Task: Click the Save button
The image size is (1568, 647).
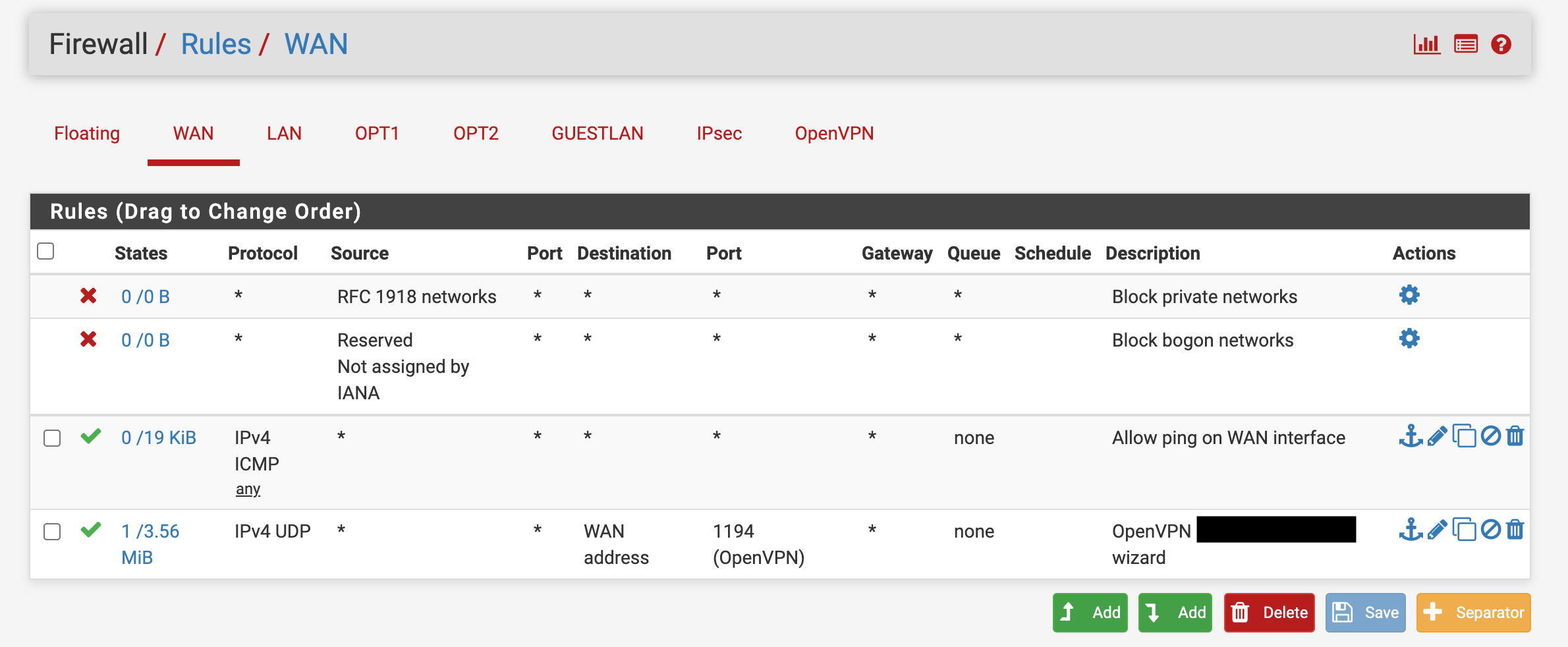Action: [x=1365, y=613]
